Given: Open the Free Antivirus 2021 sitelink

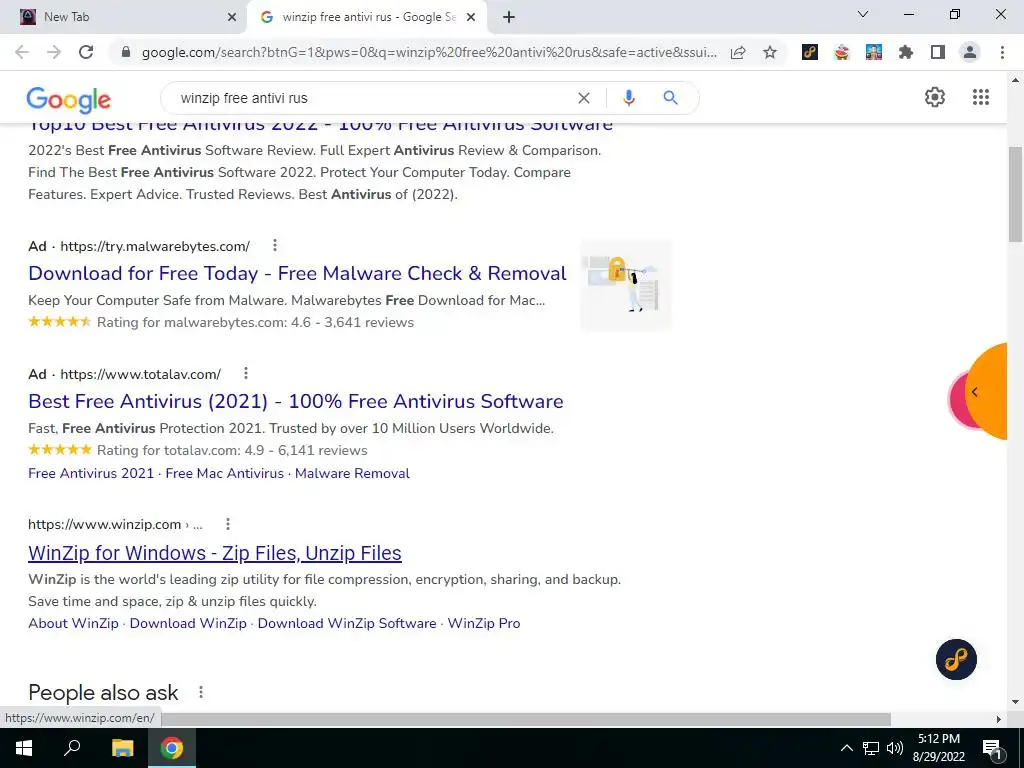Looking at the screenshot, I should tap(91, 473).
